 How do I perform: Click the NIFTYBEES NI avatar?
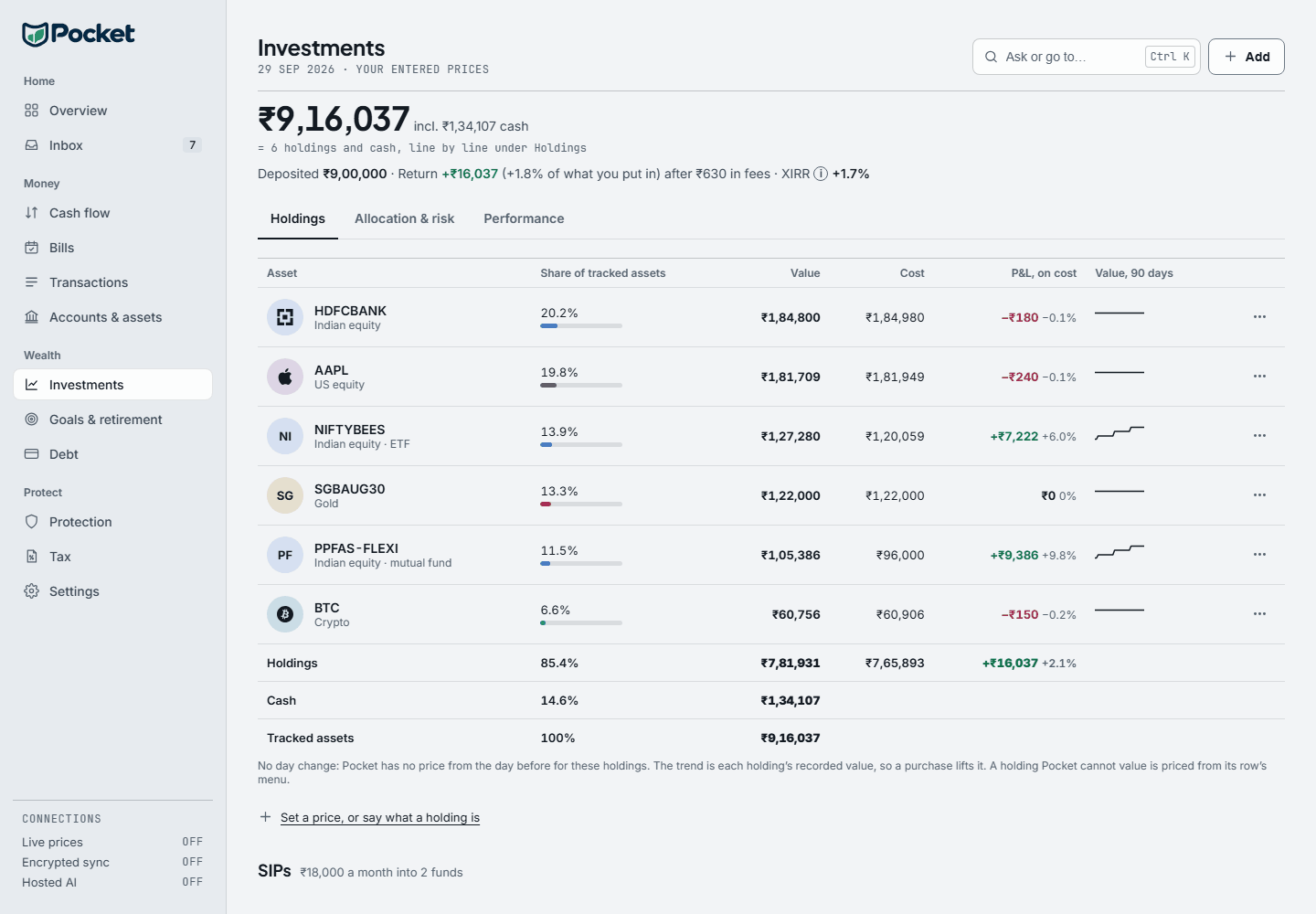(285, 436)
